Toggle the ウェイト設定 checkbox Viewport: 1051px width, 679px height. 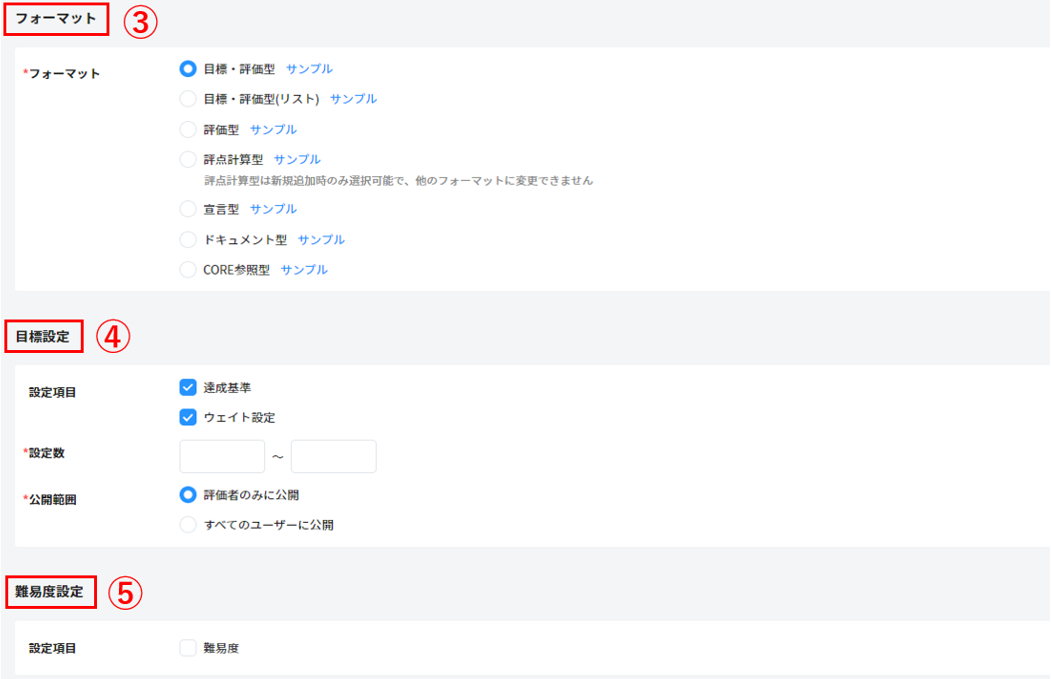pyautogui.click(x=188, y=417)
